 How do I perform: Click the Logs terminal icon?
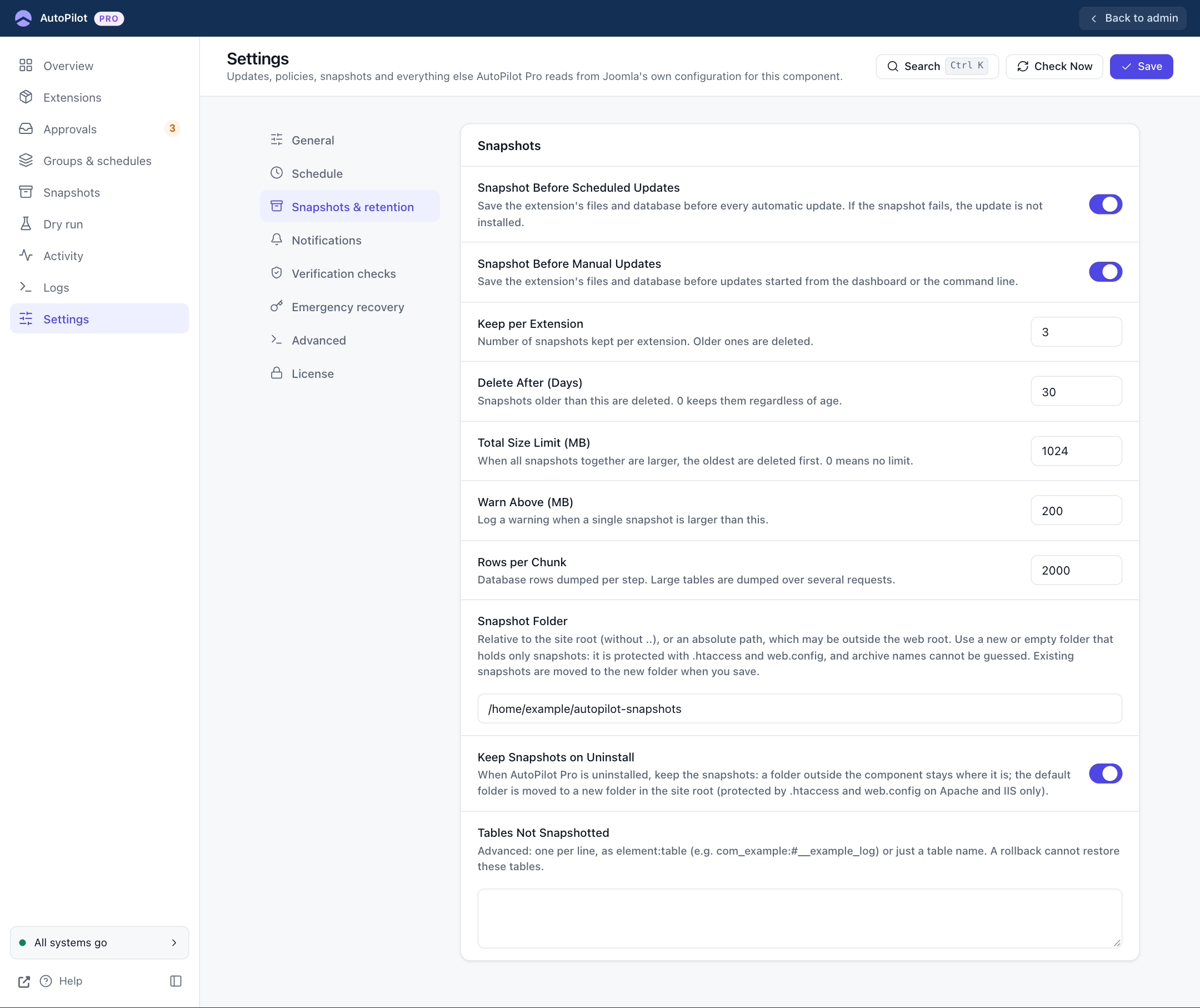coord(26,287)
